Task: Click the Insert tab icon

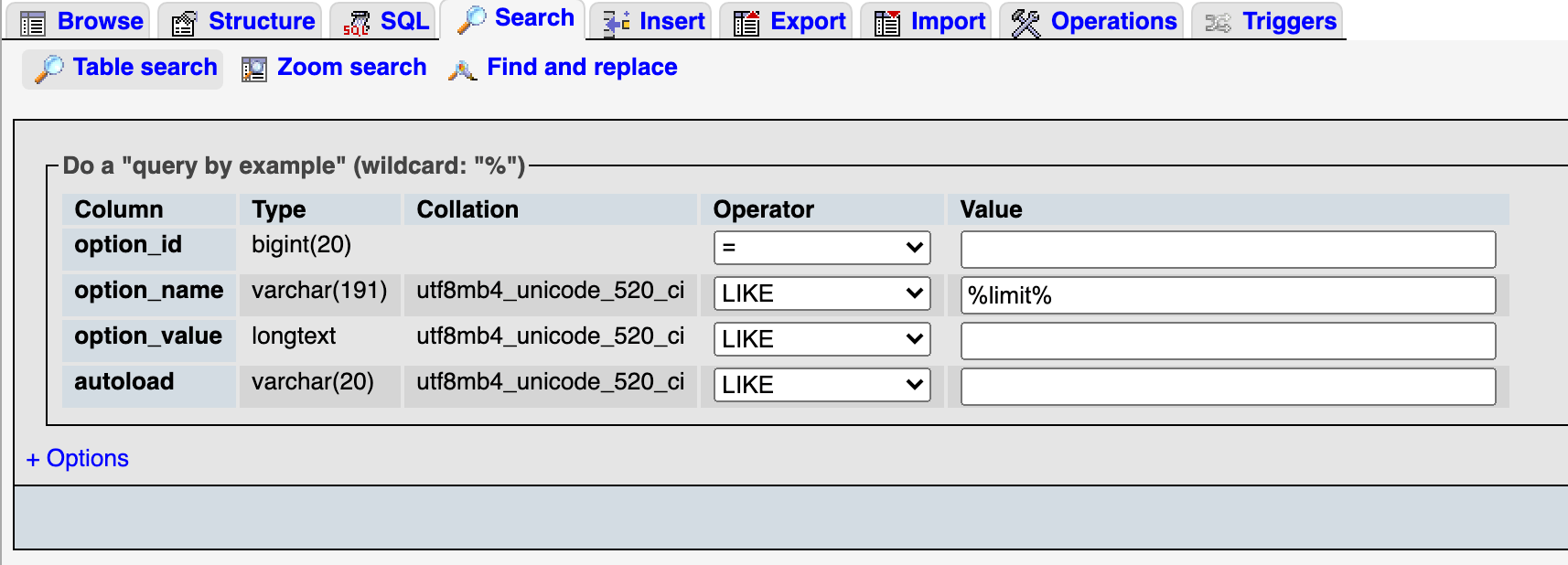Action: click(616, 23)
